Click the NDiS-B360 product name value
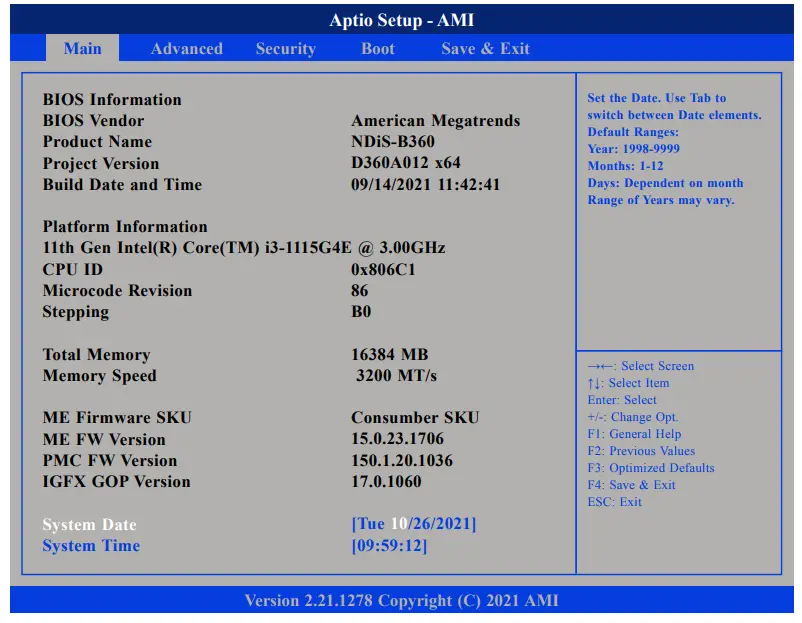The width and height of the screenshot is (802, 623). pyautogui.click(x=393, y=142)
